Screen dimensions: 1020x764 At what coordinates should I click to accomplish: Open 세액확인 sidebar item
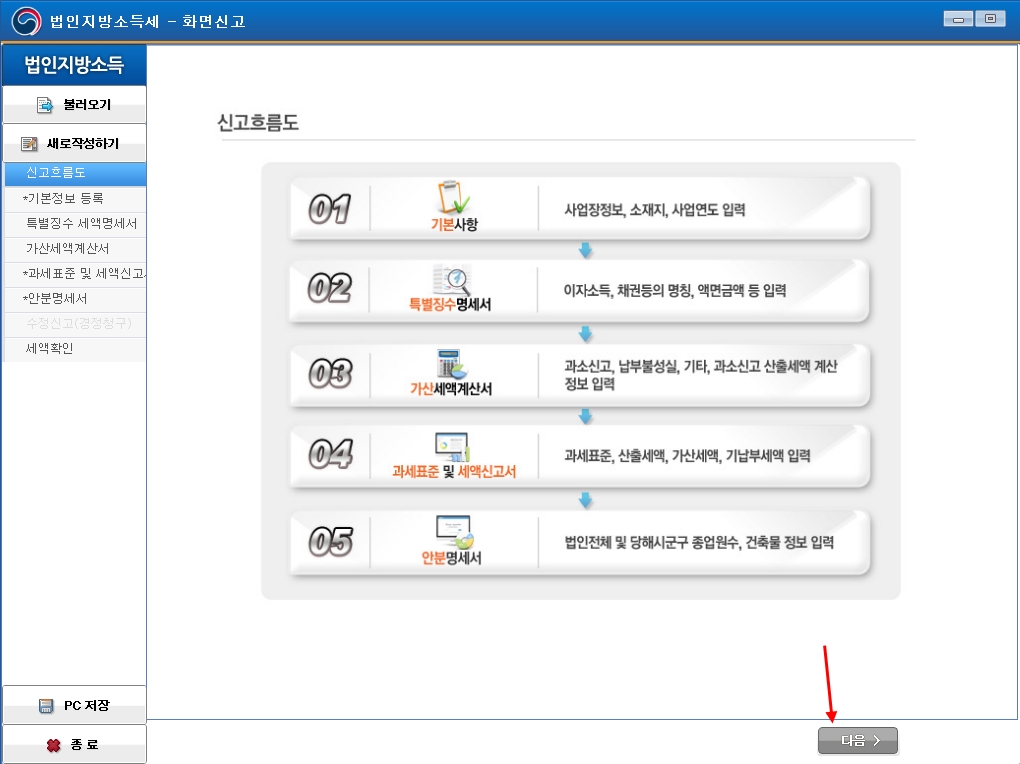[75, 349]
